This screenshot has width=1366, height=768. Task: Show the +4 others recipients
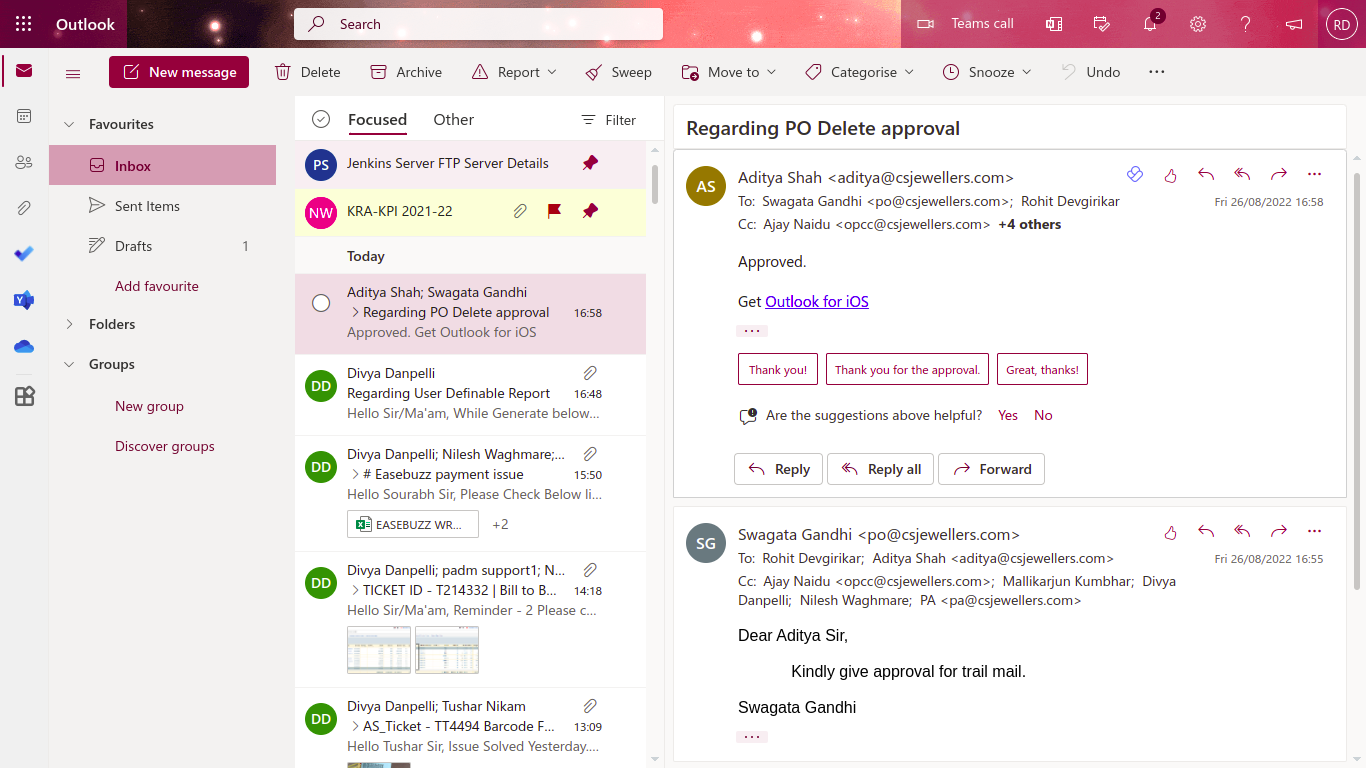tap(1030, 225)
